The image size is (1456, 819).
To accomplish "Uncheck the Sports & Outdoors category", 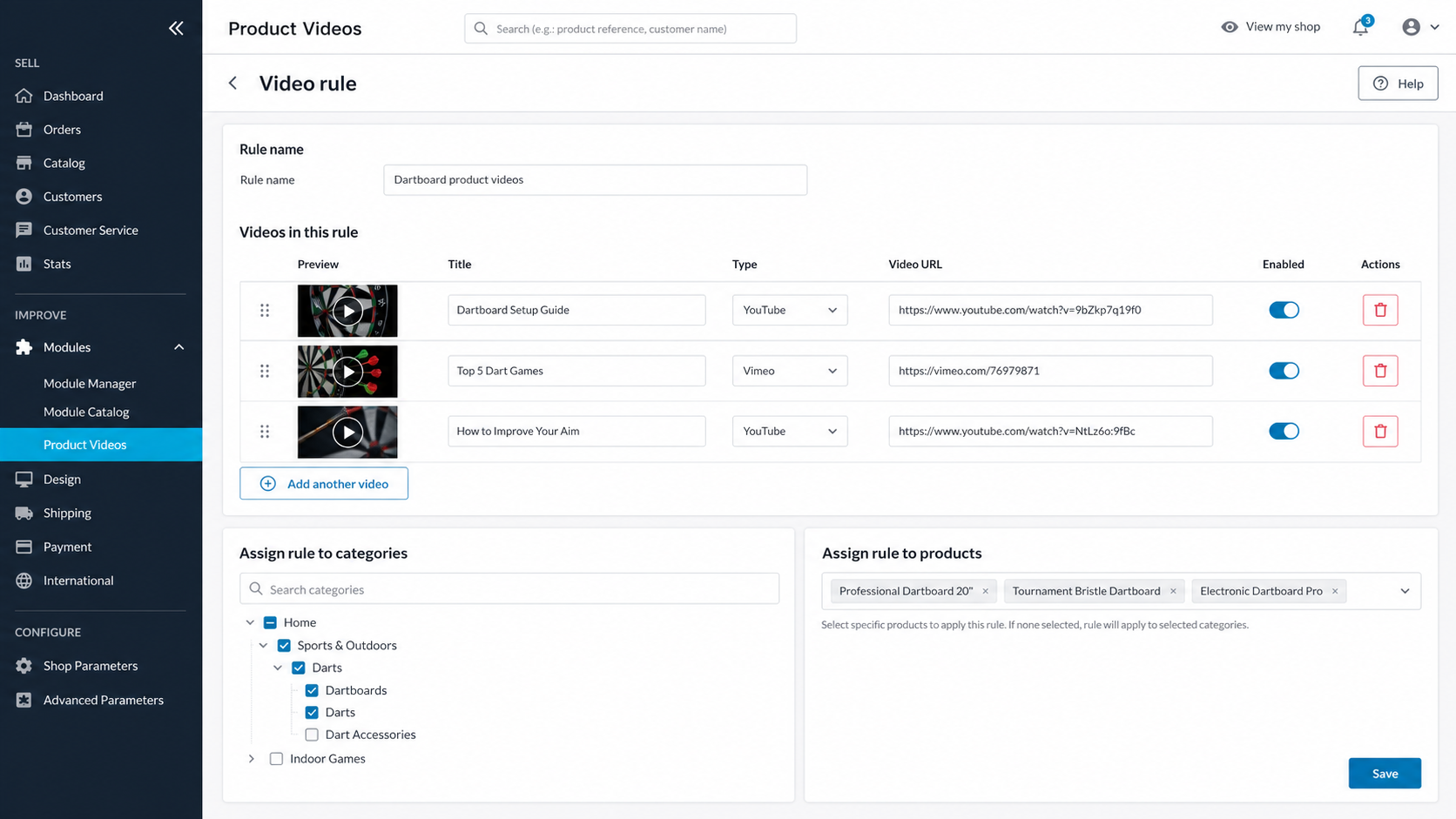I will tap(284, 645).
